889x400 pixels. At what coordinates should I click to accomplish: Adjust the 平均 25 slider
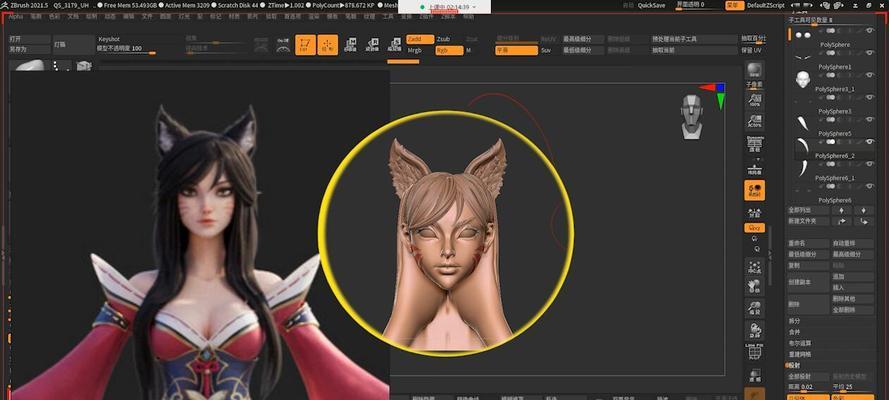853,388
